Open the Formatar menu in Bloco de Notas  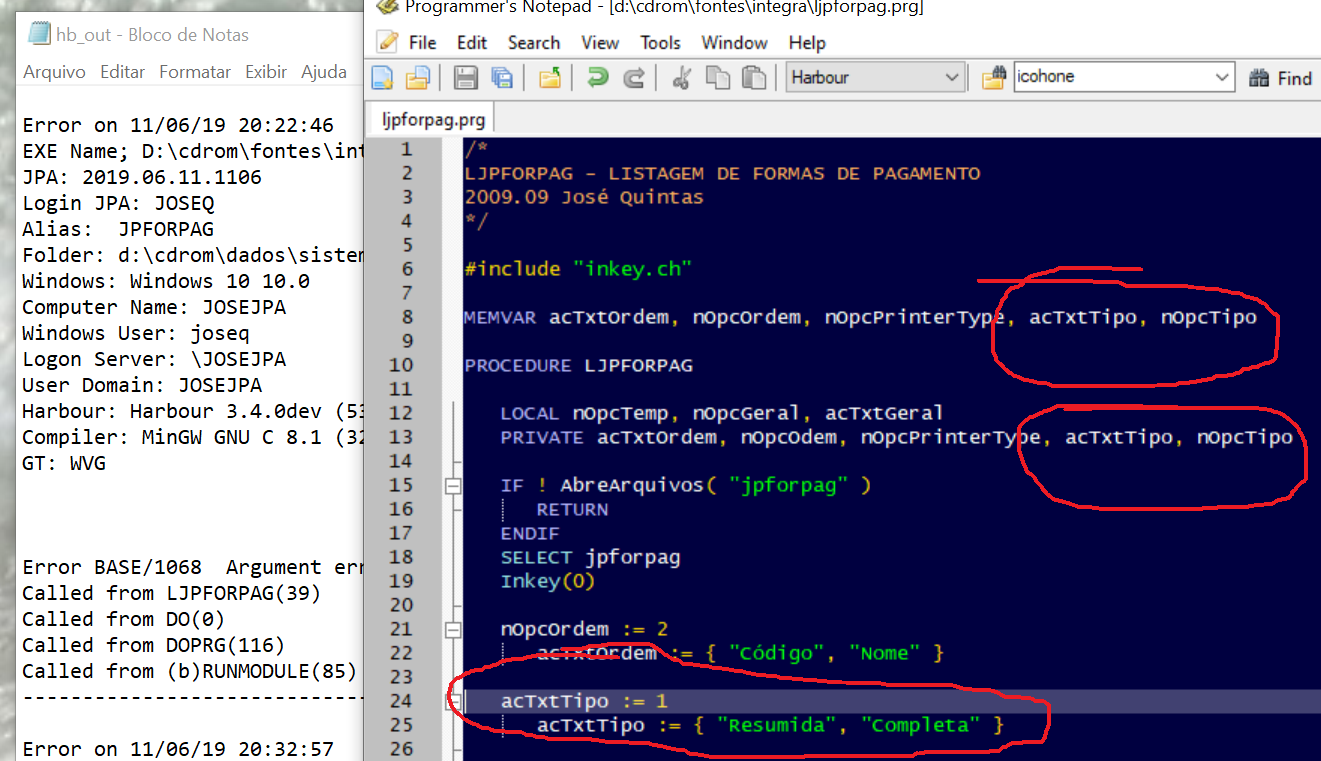(x=195, y=72)
